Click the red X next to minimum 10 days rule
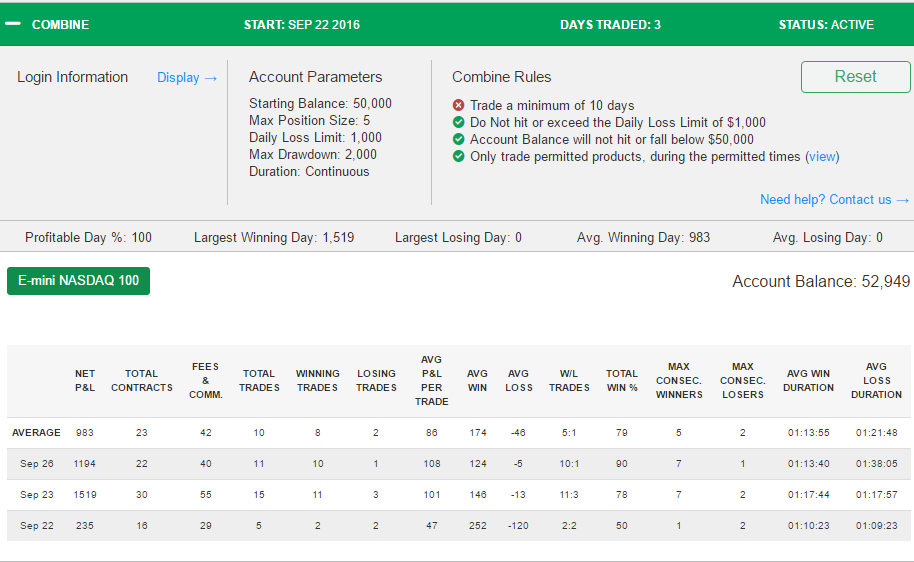 coord(459,105)
